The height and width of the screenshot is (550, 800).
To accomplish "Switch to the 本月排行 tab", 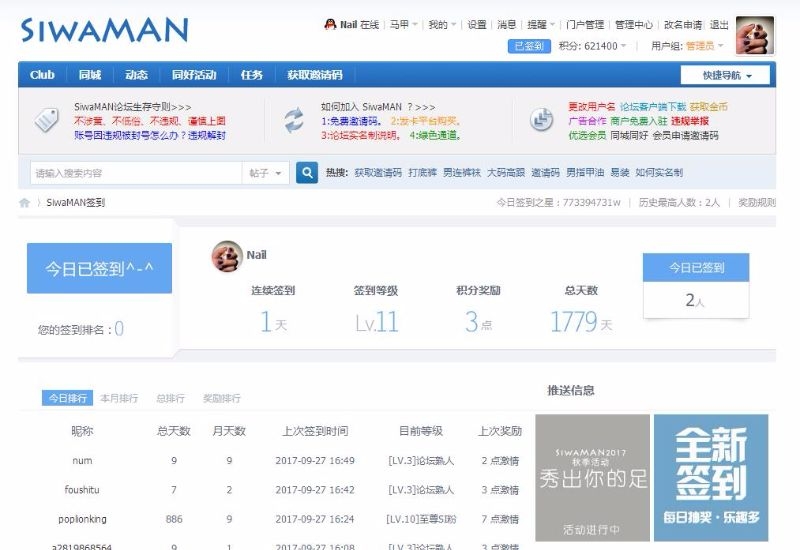I will coord(119,398).
